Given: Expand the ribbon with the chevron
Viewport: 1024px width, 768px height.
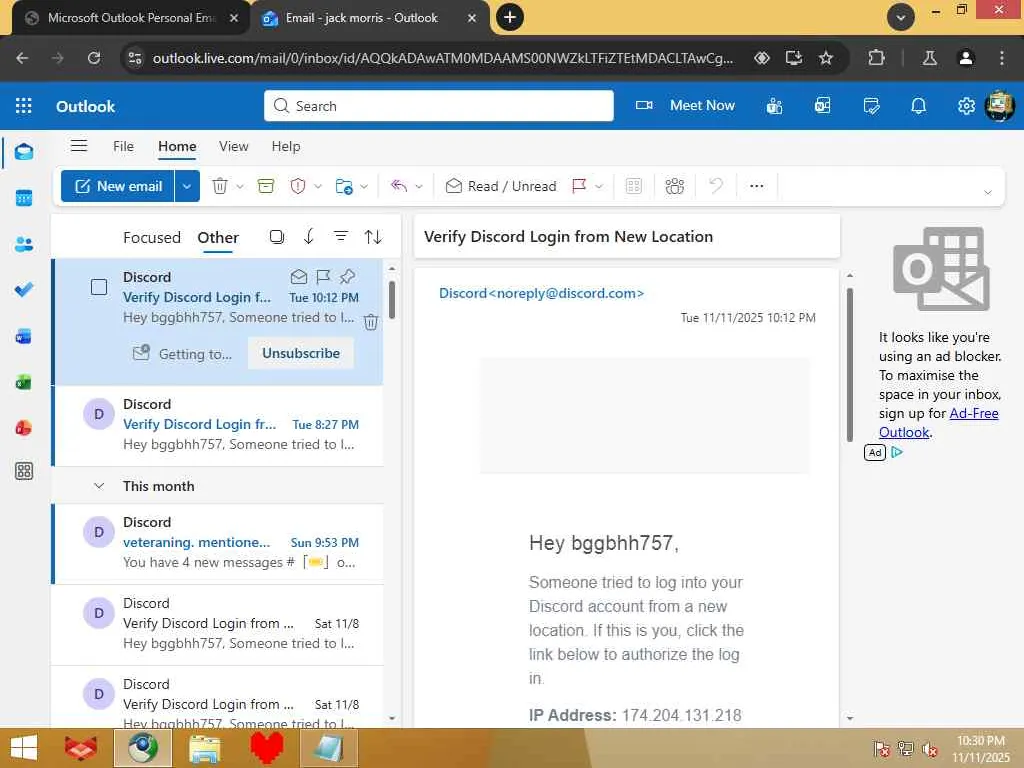Looking at the screenshot, I should coord(987,192).
